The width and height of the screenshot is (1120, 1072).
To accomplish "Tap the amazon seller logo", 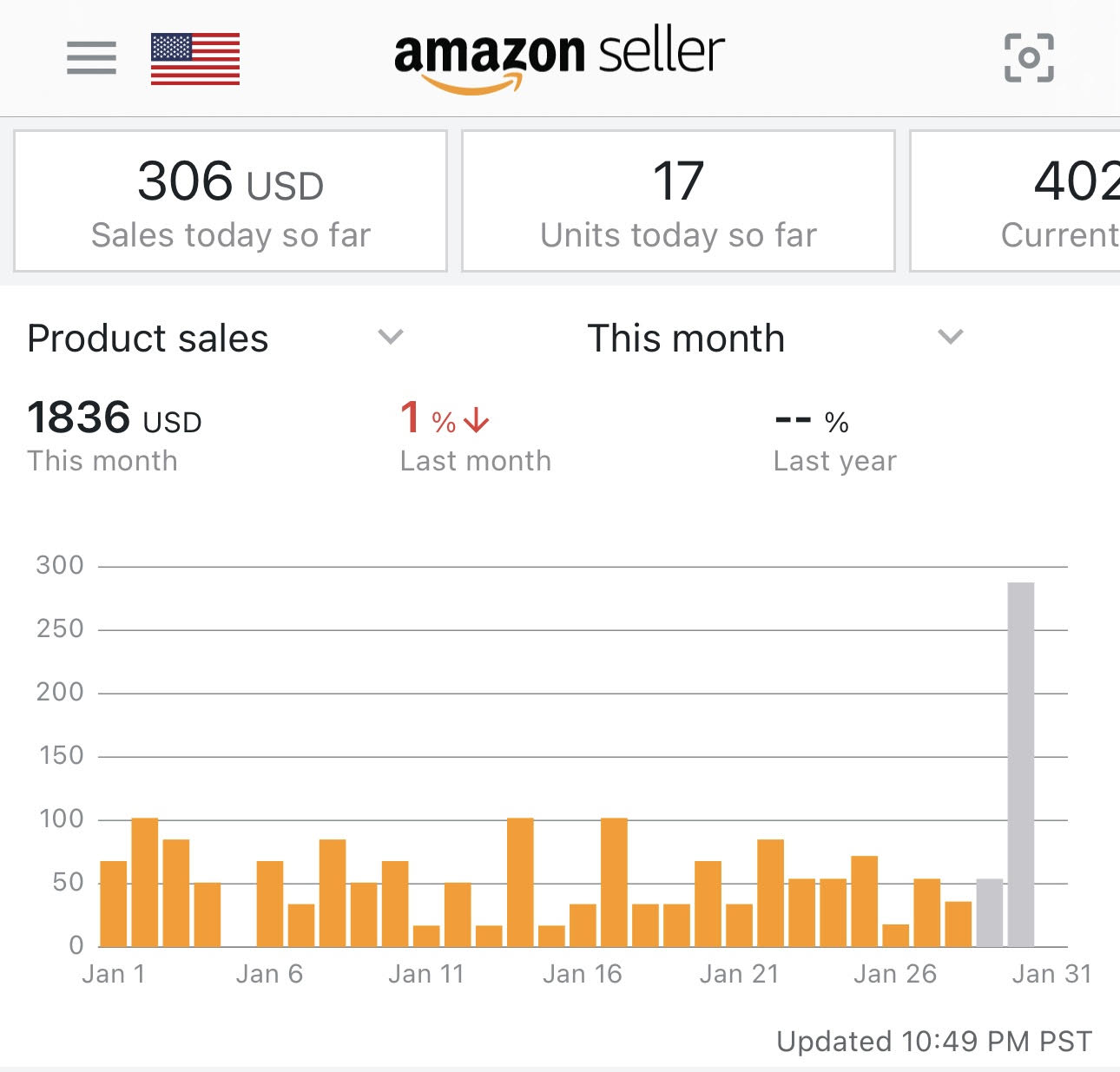I will 558,52.
